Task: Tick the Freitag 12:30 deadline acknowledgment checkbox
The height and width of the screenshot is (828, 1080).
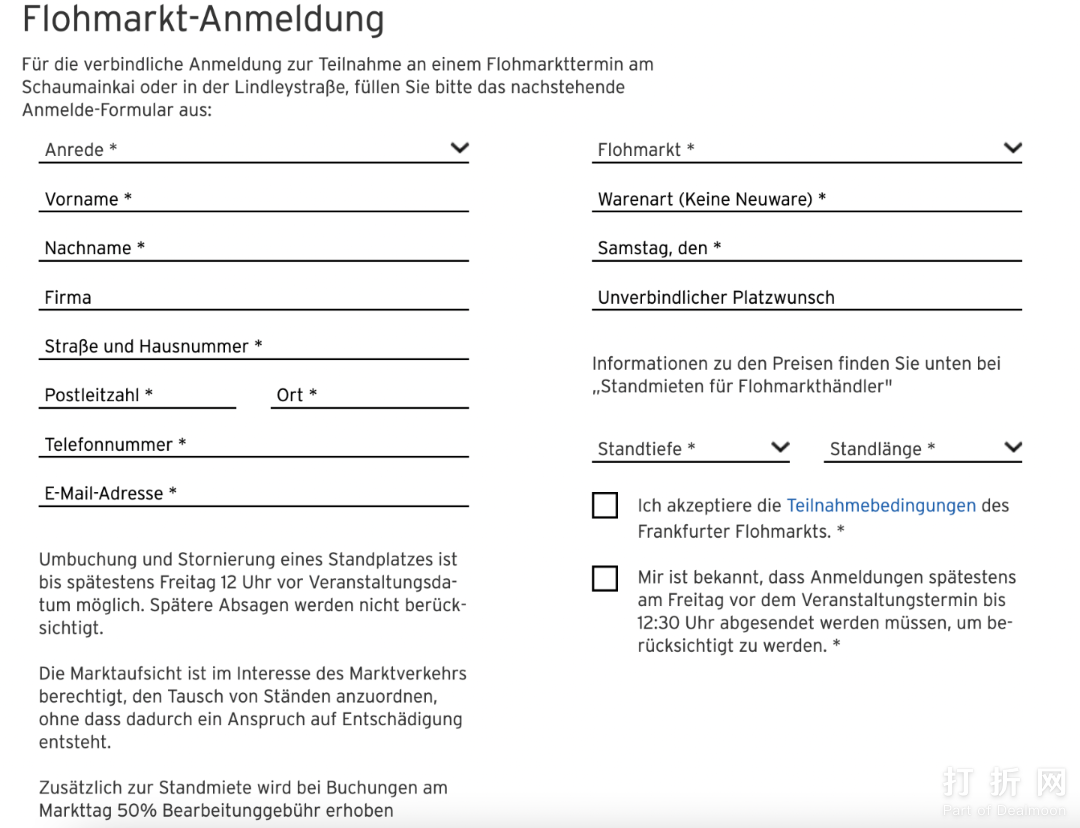Action: point(605,578)
